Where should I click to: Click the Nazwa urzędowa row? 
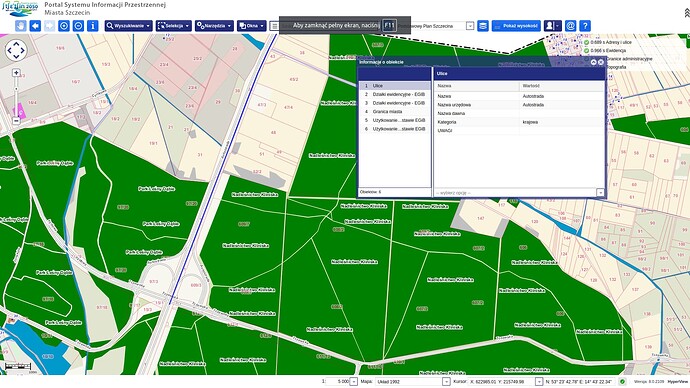519,105
